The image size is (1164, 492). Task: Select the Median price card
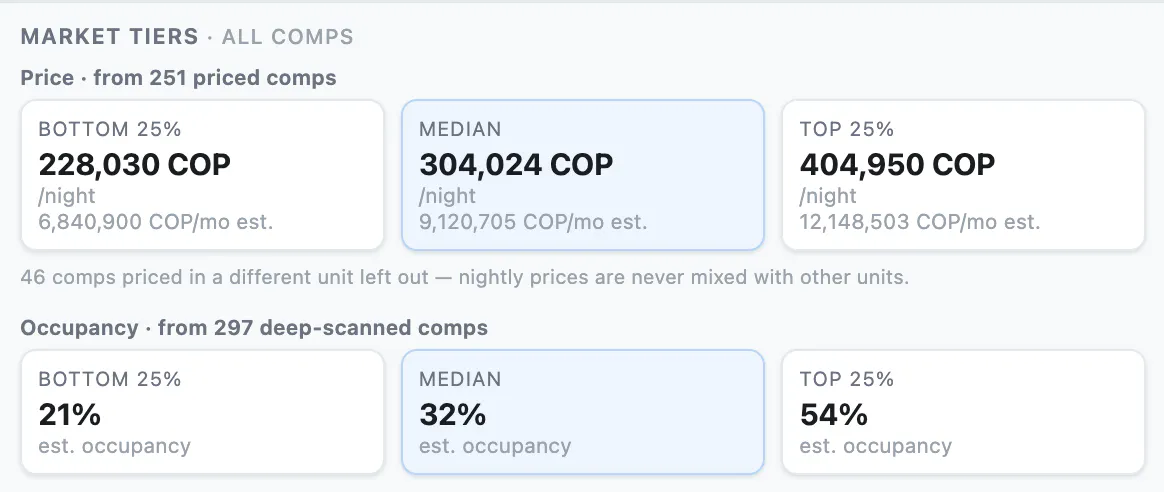click(583, 175)
